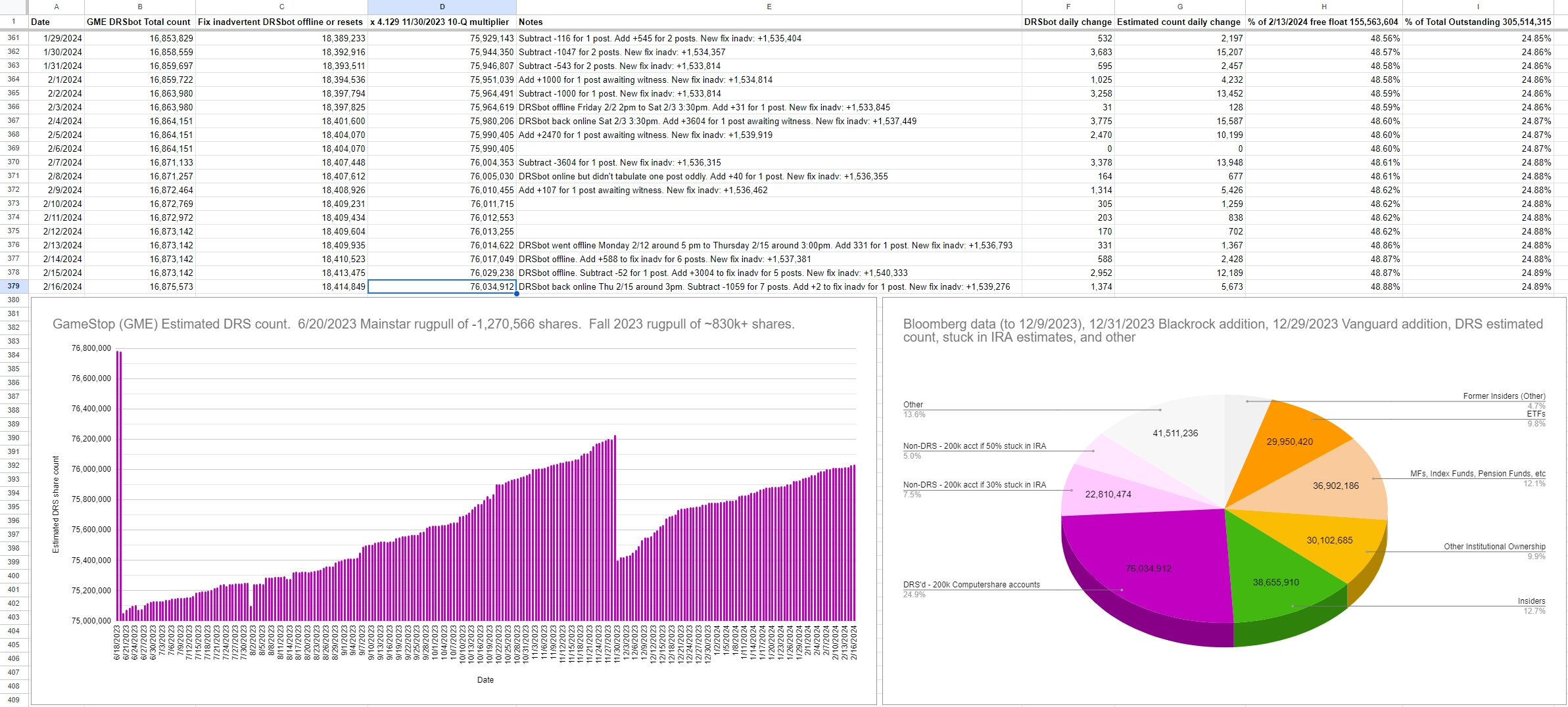Screen dimensions: 1568x707
Task: Select column E header
Action: 769,7
